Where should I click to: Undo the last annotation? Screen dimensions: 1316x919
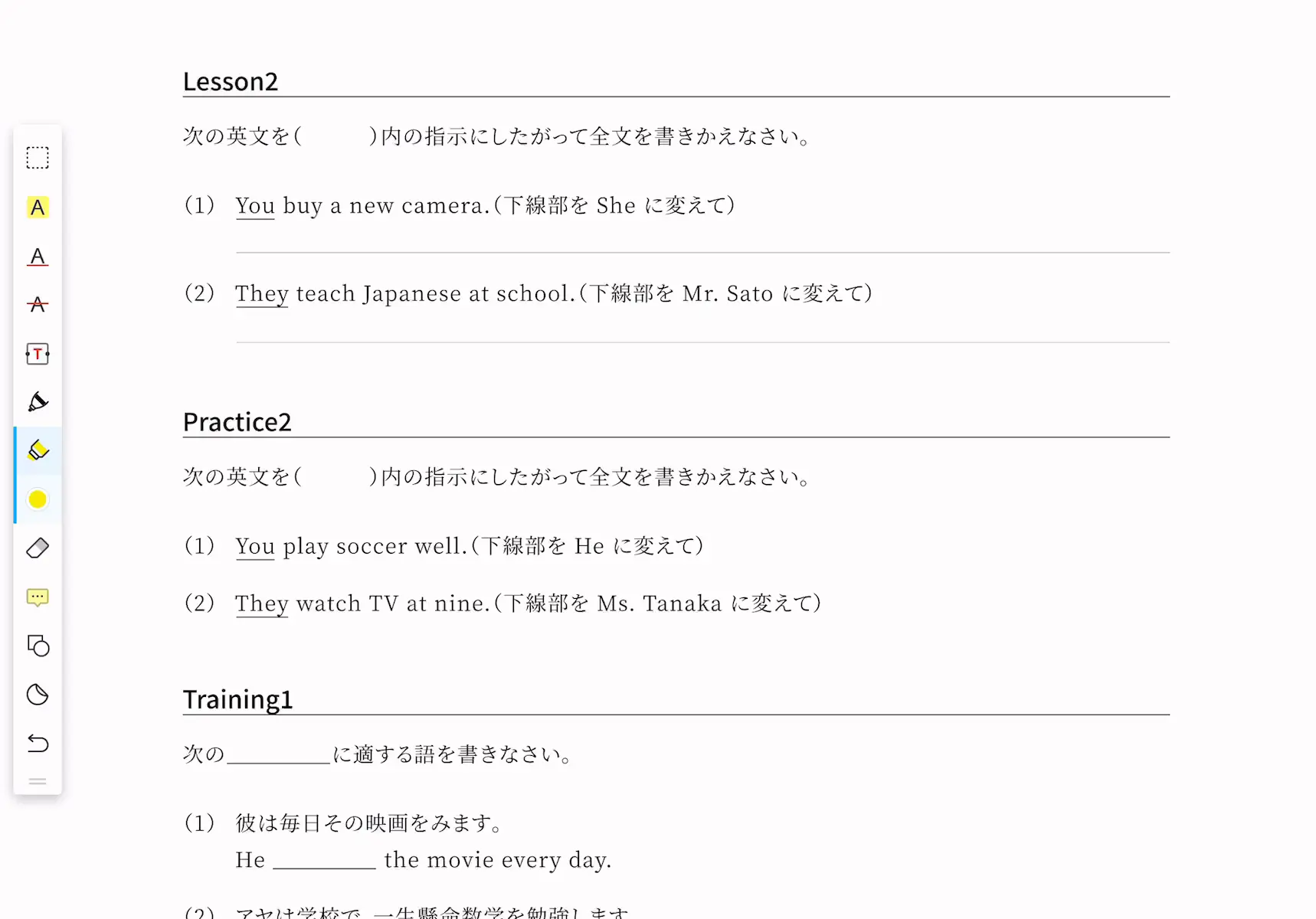pyautogui.click(x=38, y=744)
